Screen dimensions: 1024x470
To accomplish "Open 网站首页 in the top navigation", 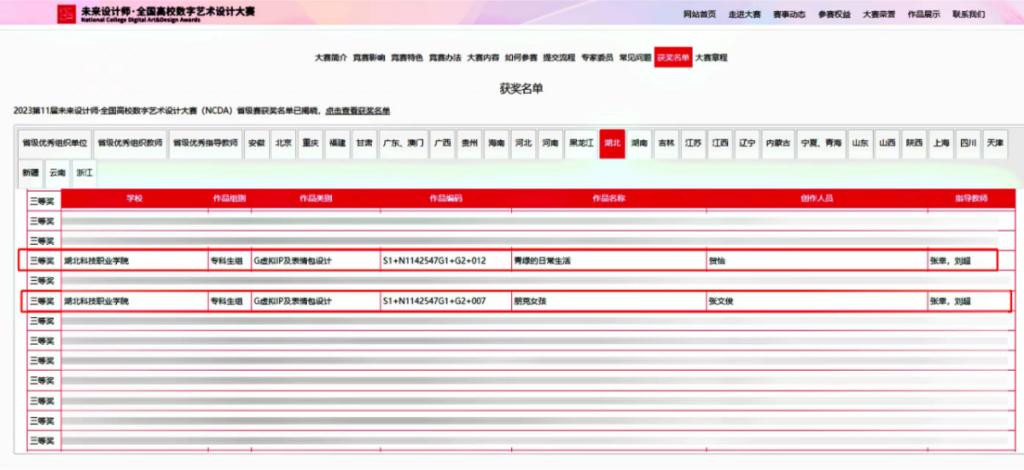I will (x=699, y=14).
